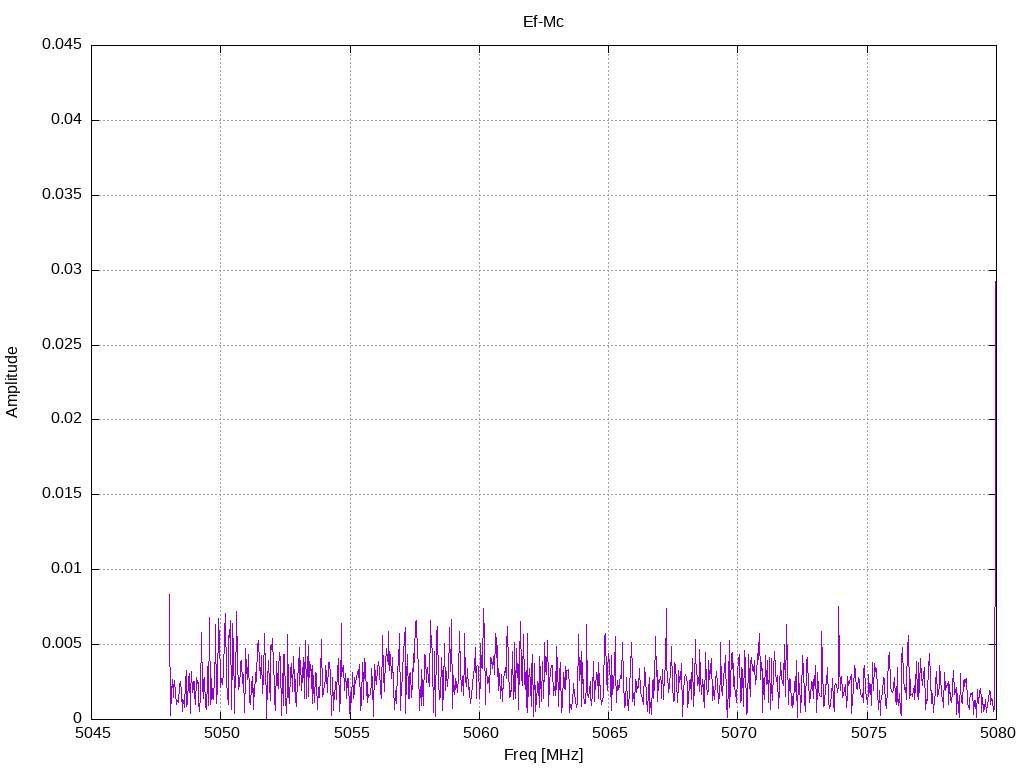This screenshot has height=768, width=1024.
Task: Click the 0.025 y-axis tick label
Action: tap(61, 345)
